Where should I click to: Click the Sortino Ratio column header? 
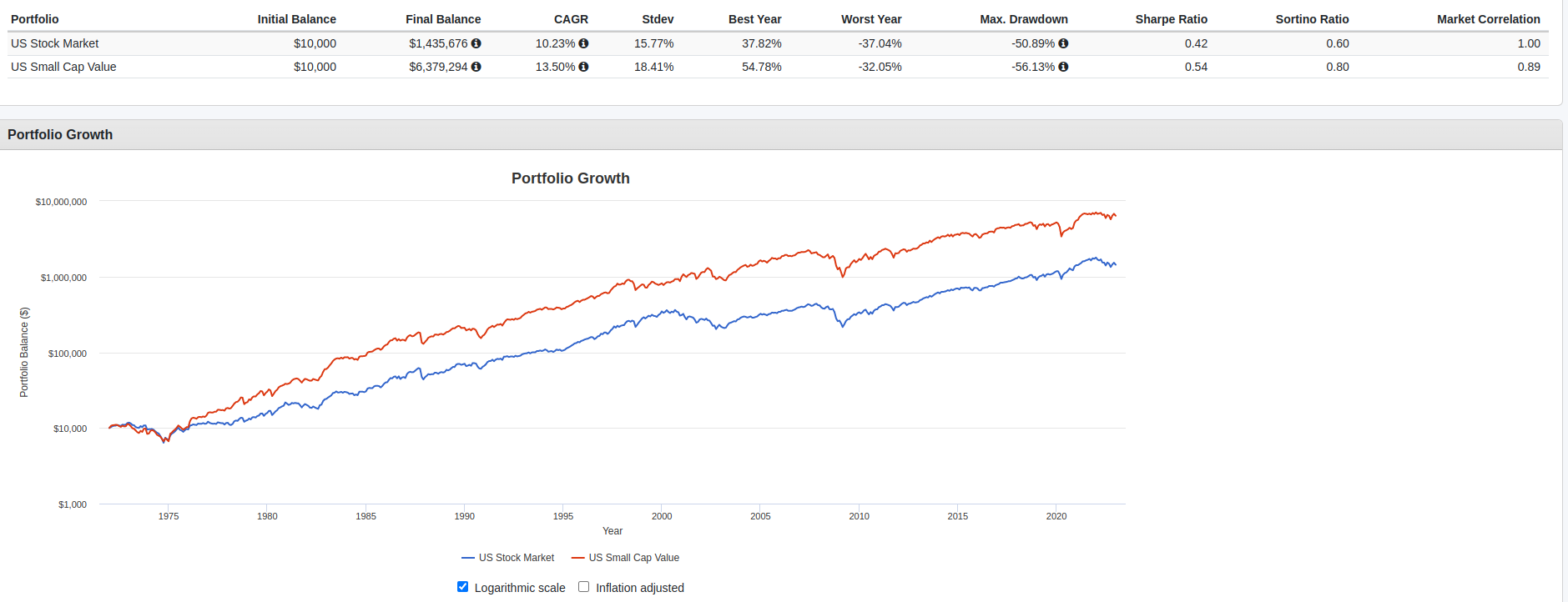pyautogui.click(x=1312, y=19)
